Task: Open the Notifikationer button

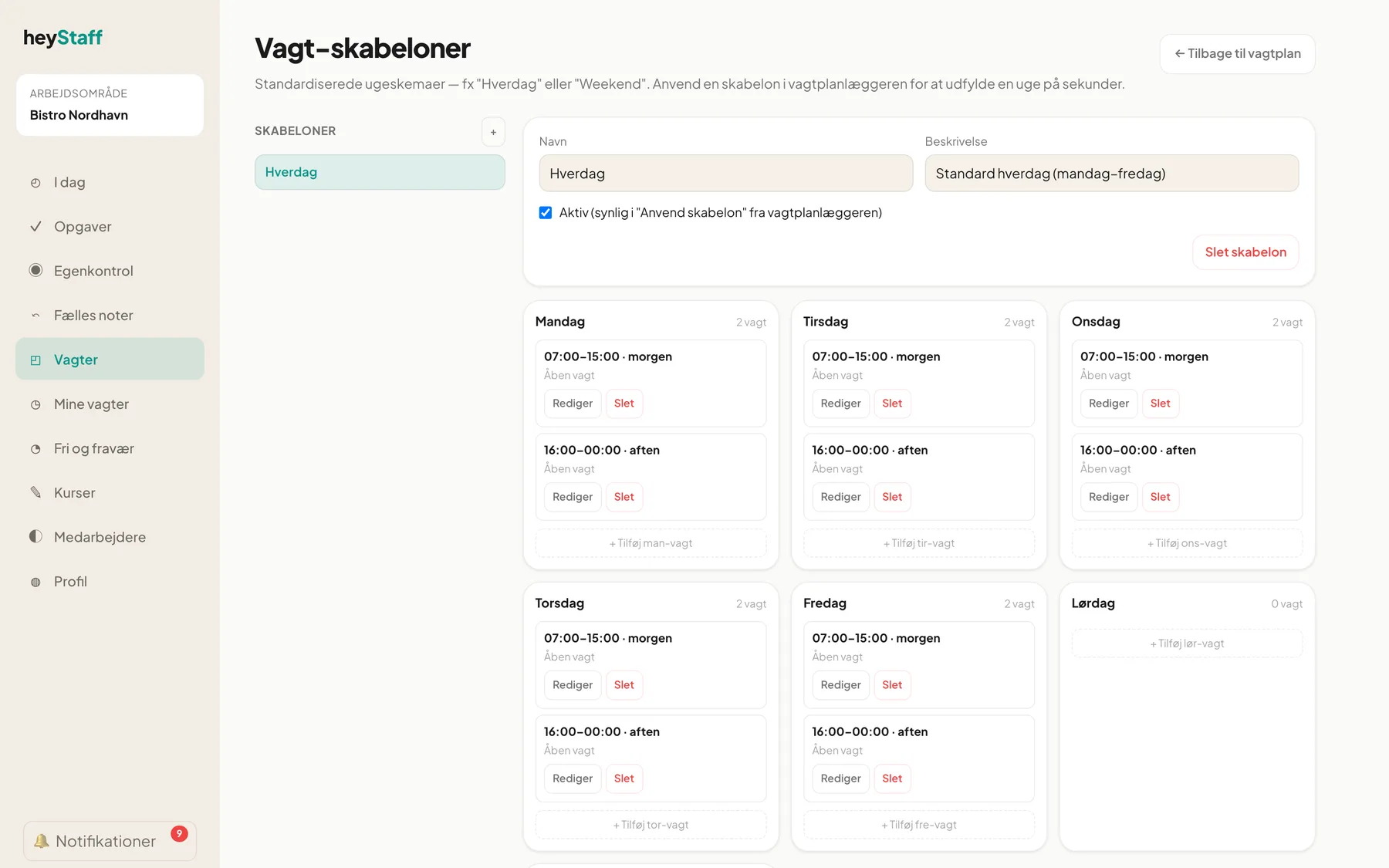Action: [x=110, y=841]
